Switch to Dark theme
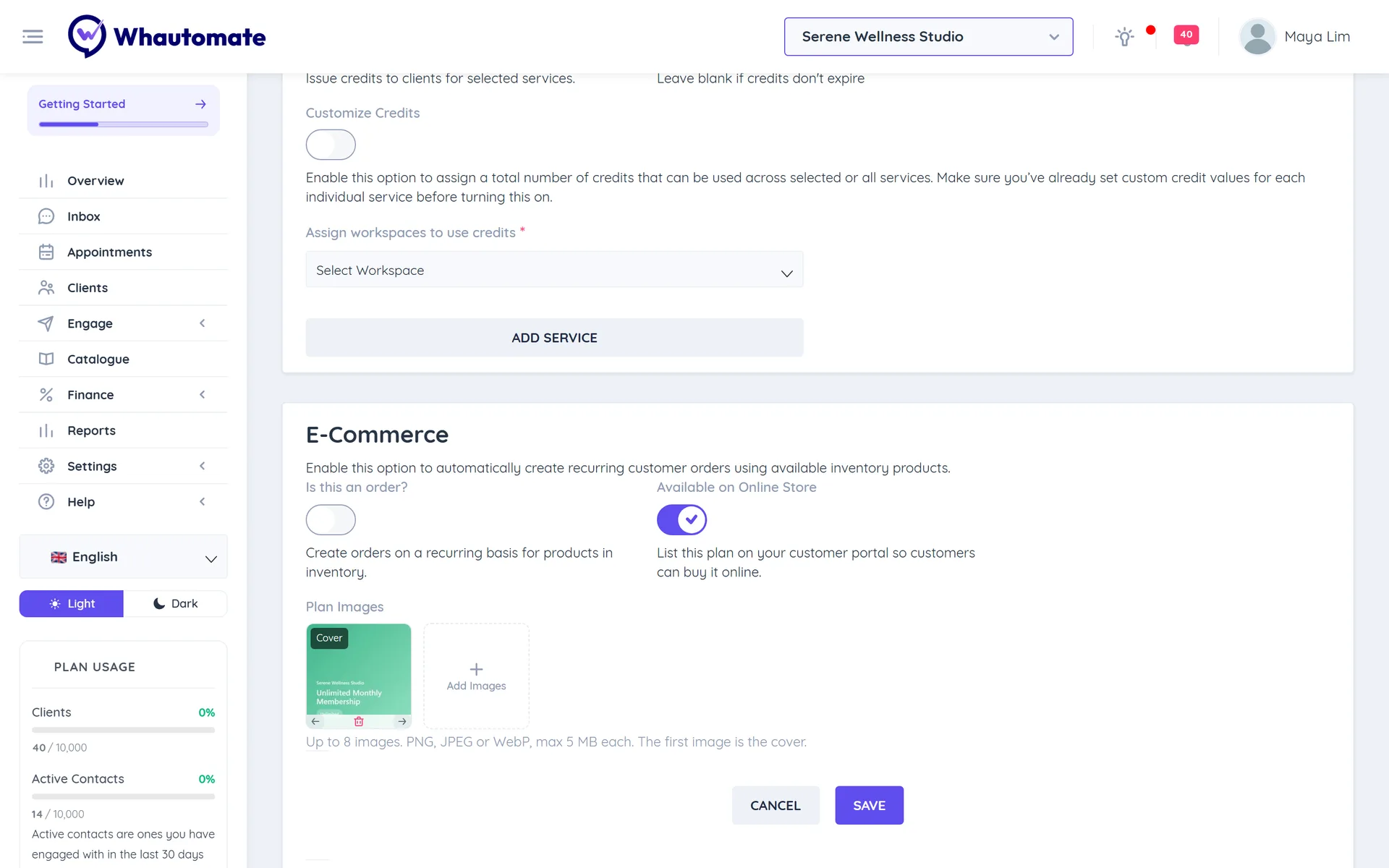The height and width of the screenshot is (868, 1389). point(175,604)
